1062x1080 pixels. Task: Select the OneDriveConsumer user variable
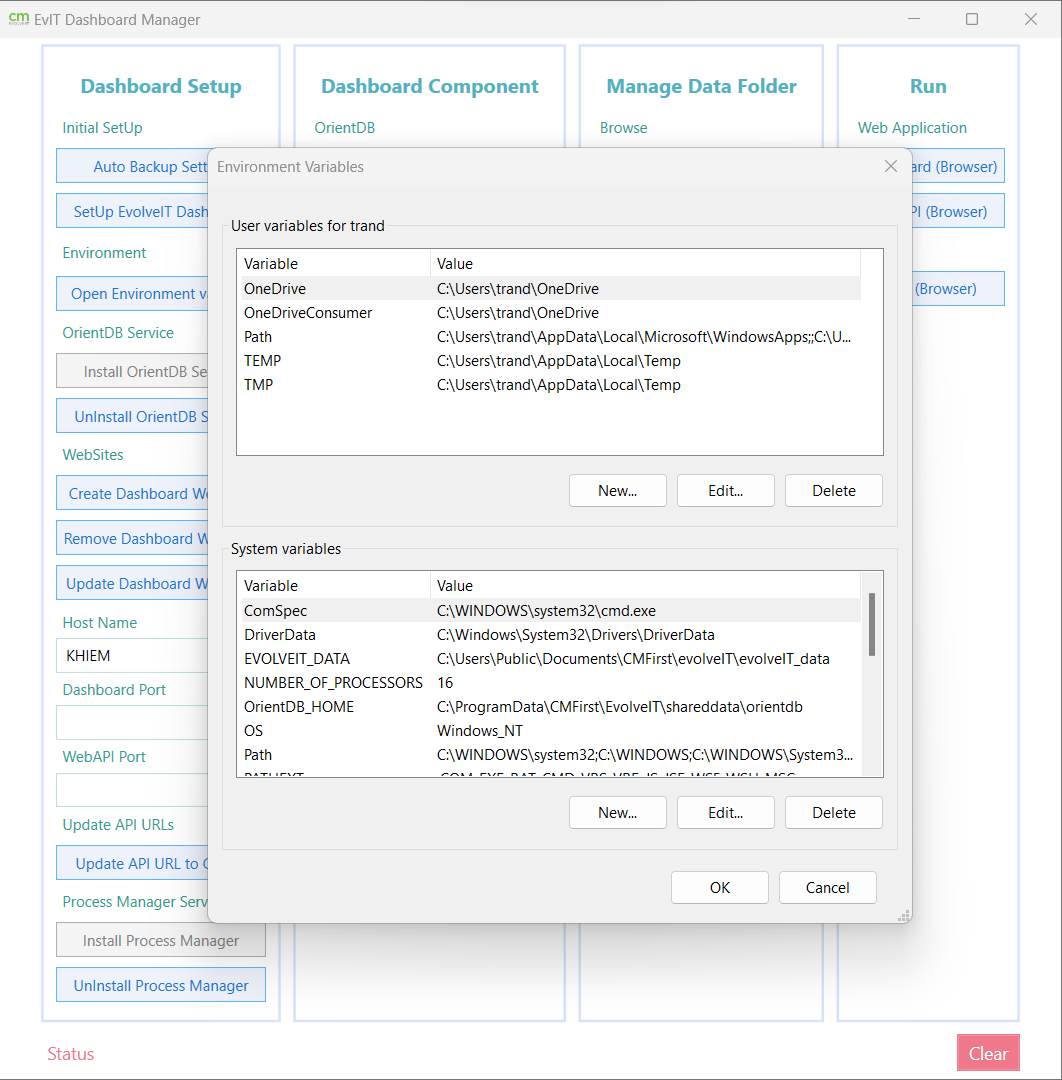pyautogui.click(x=549, y=313)
